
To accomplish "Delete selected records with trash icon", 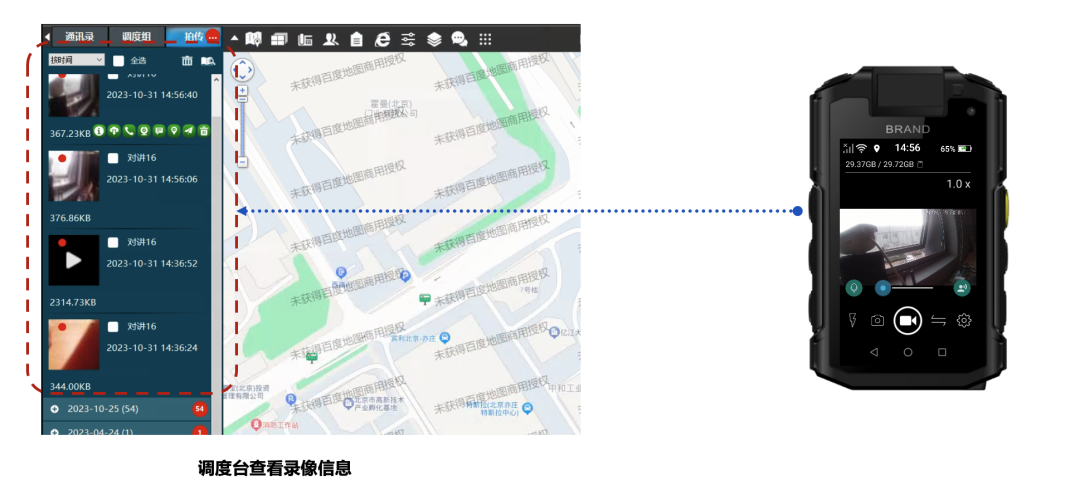I will (x=187, y=61).
